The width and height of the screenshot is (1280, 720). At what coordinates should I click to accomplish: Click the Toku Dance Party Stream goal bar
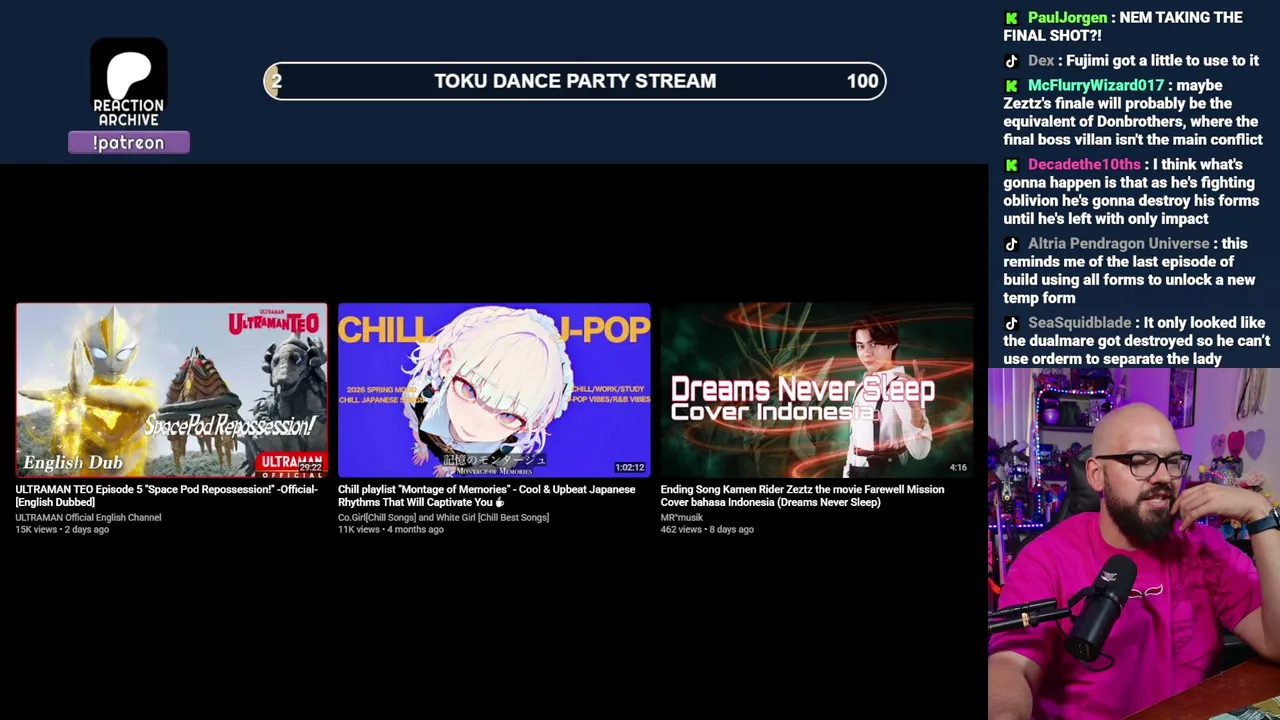(575, 81)
